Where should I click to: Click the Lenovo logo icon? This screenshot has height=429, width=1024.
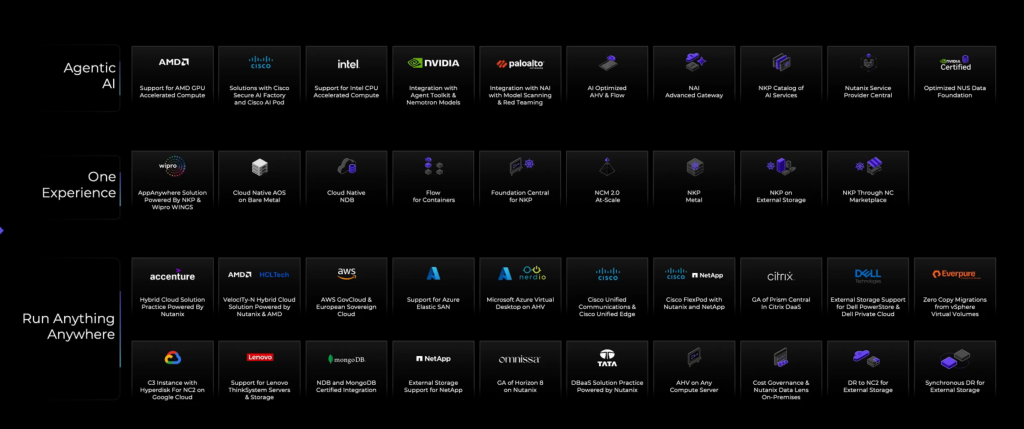coord(259,357)
